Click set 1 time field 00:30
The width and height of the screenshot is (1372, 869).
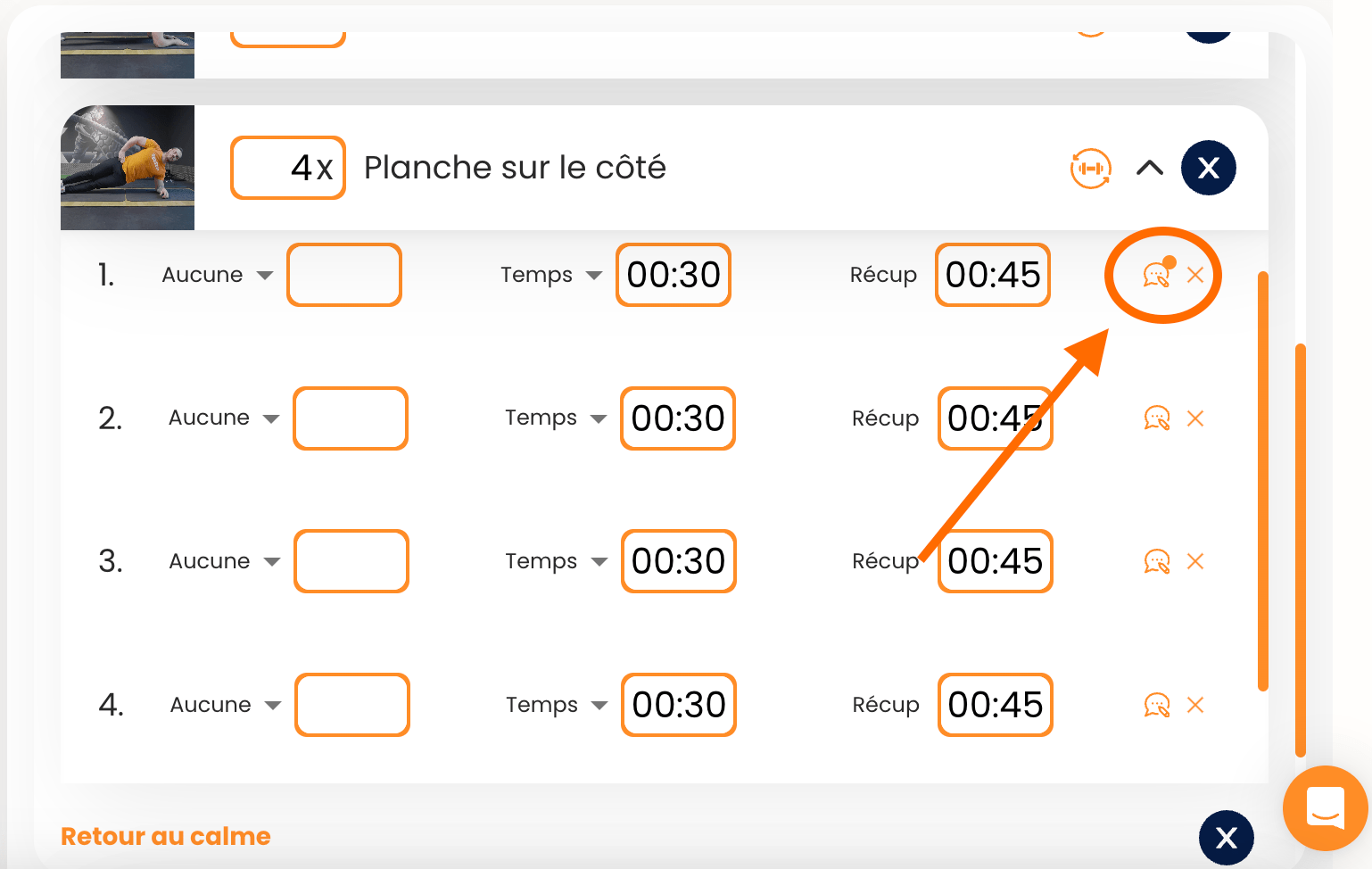674,275
